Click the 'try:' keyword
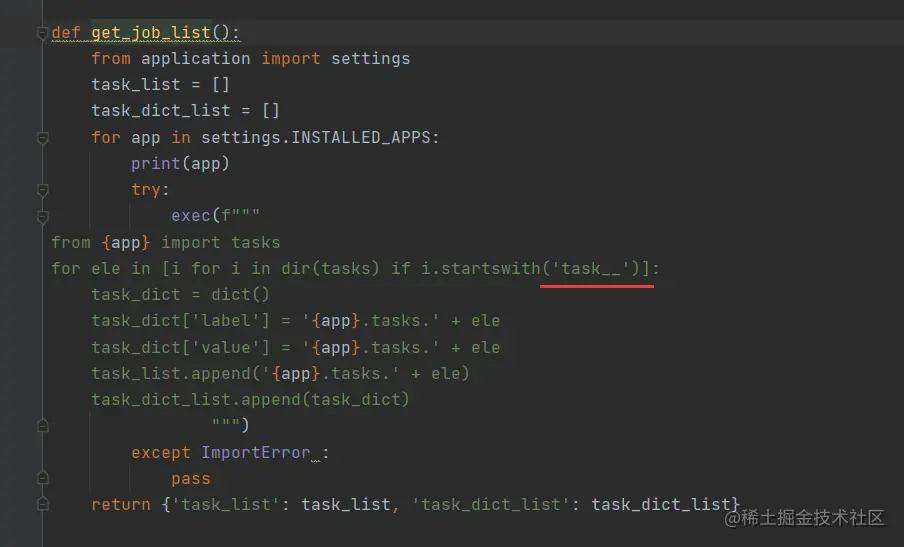 (x=150, y=190)
